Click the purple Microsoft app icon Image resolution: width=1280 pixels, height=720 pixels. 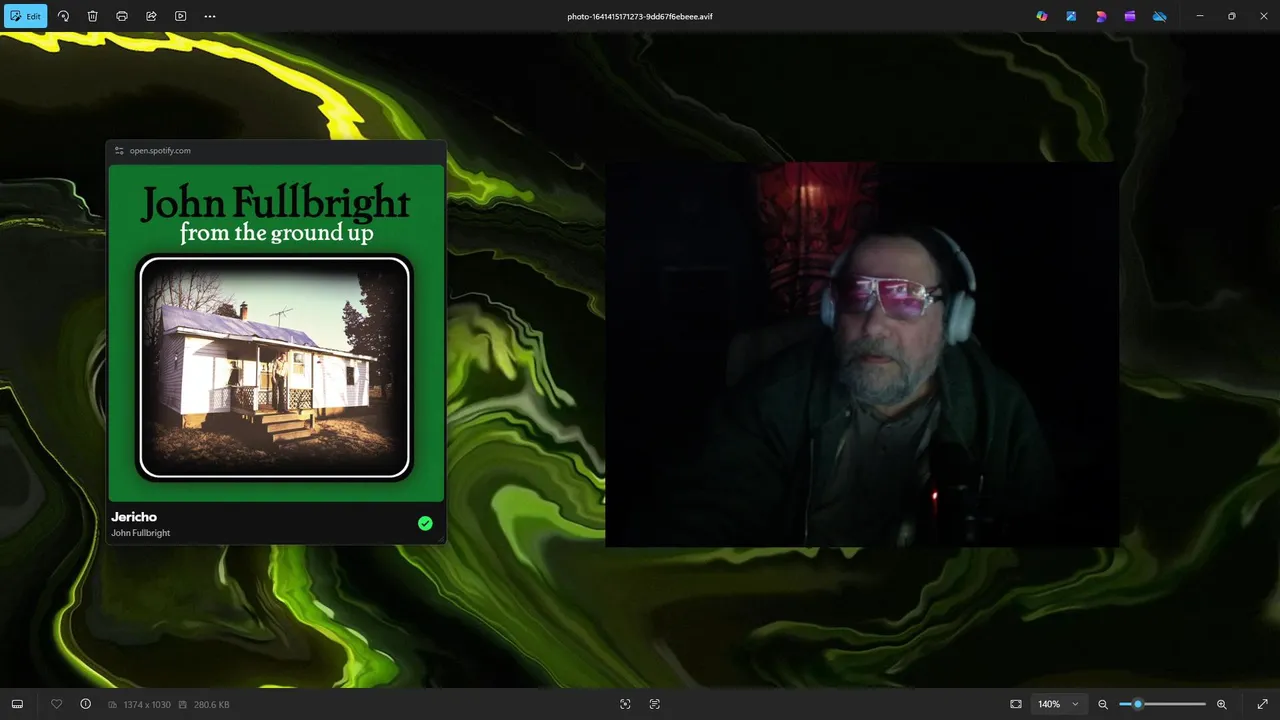1130,16
